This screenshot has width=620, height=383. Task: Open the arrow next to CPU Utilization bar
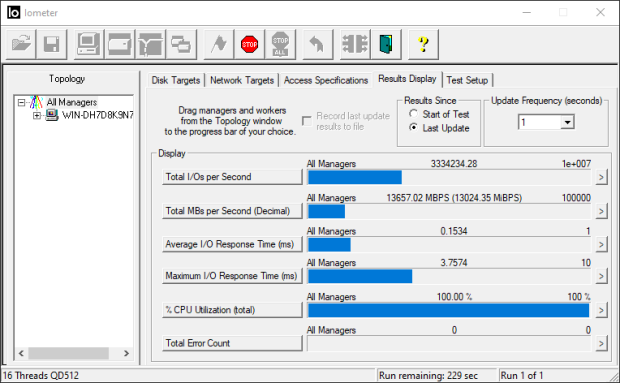(x=601, y=310)
